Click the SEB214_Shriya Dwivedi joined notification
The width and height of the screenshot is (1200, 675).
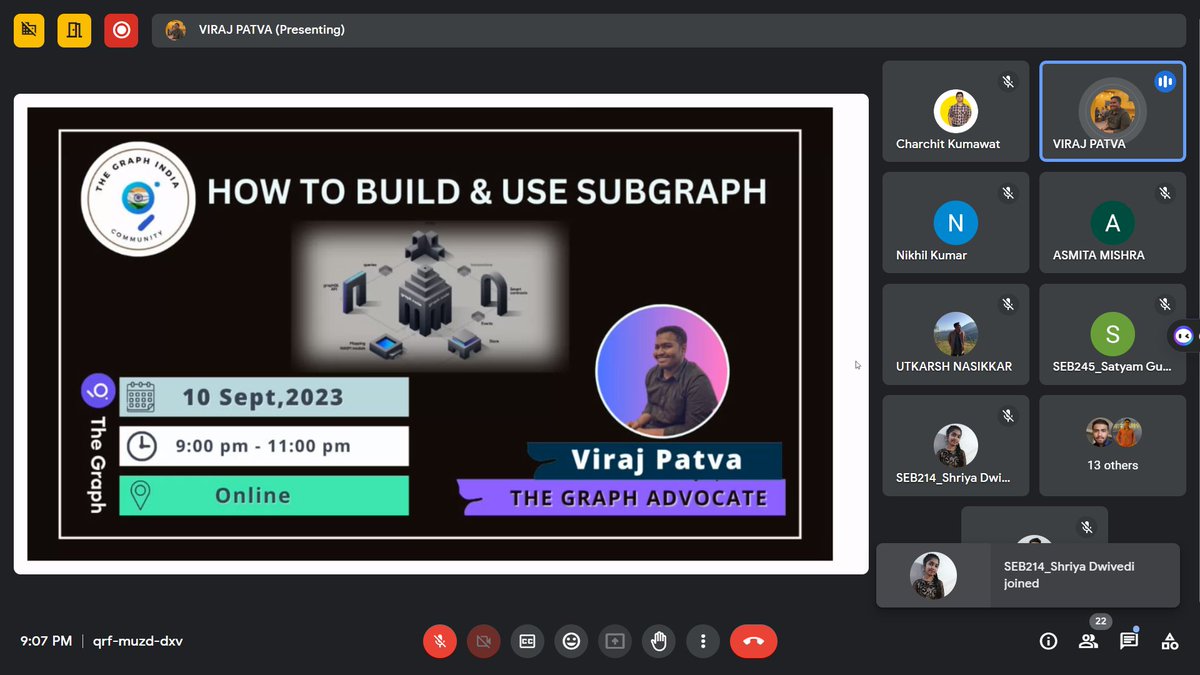pos(1028,575)
